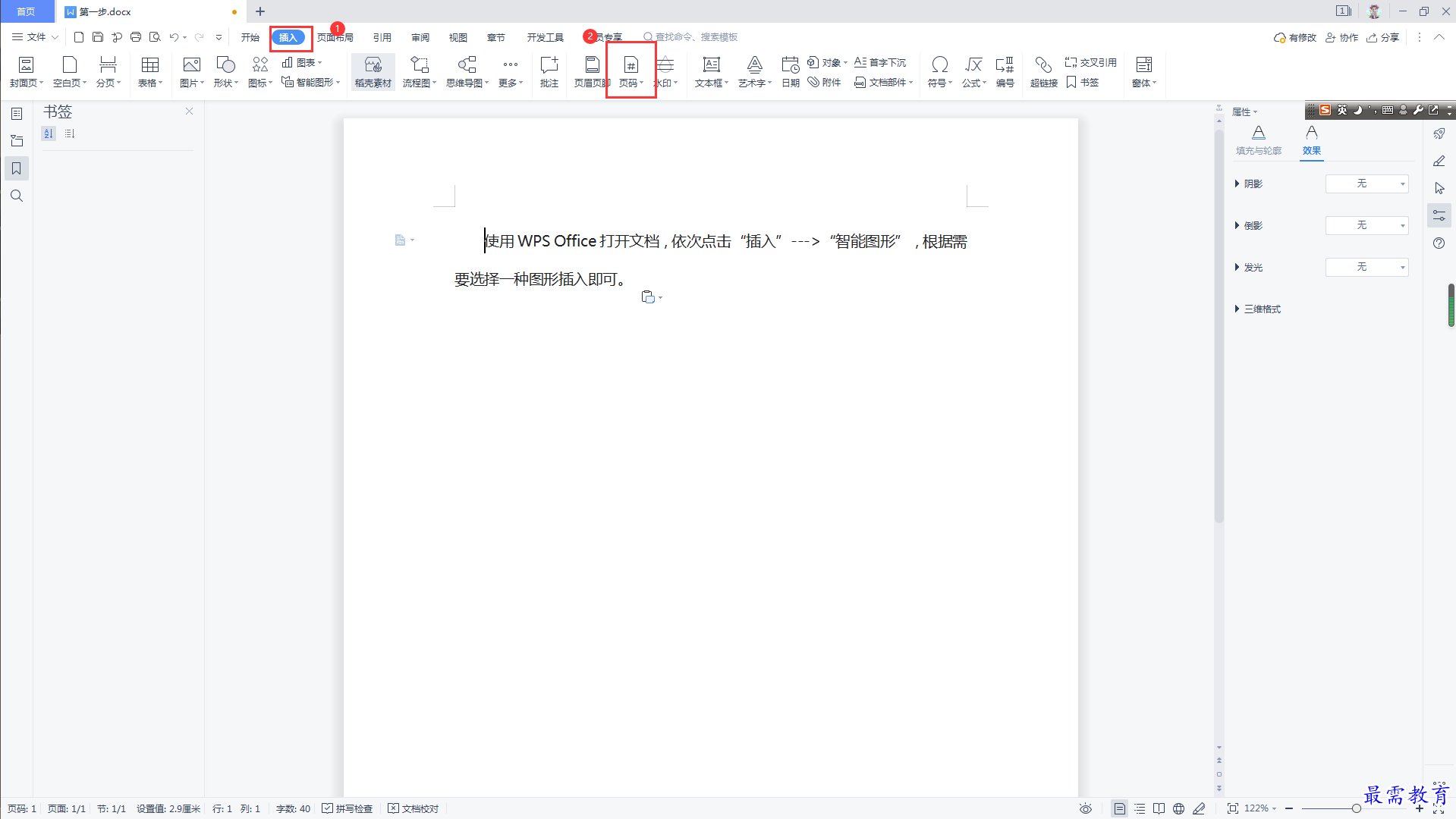
Task: Insert a 智能图形 smart graphic
Action: coord(310,82)
